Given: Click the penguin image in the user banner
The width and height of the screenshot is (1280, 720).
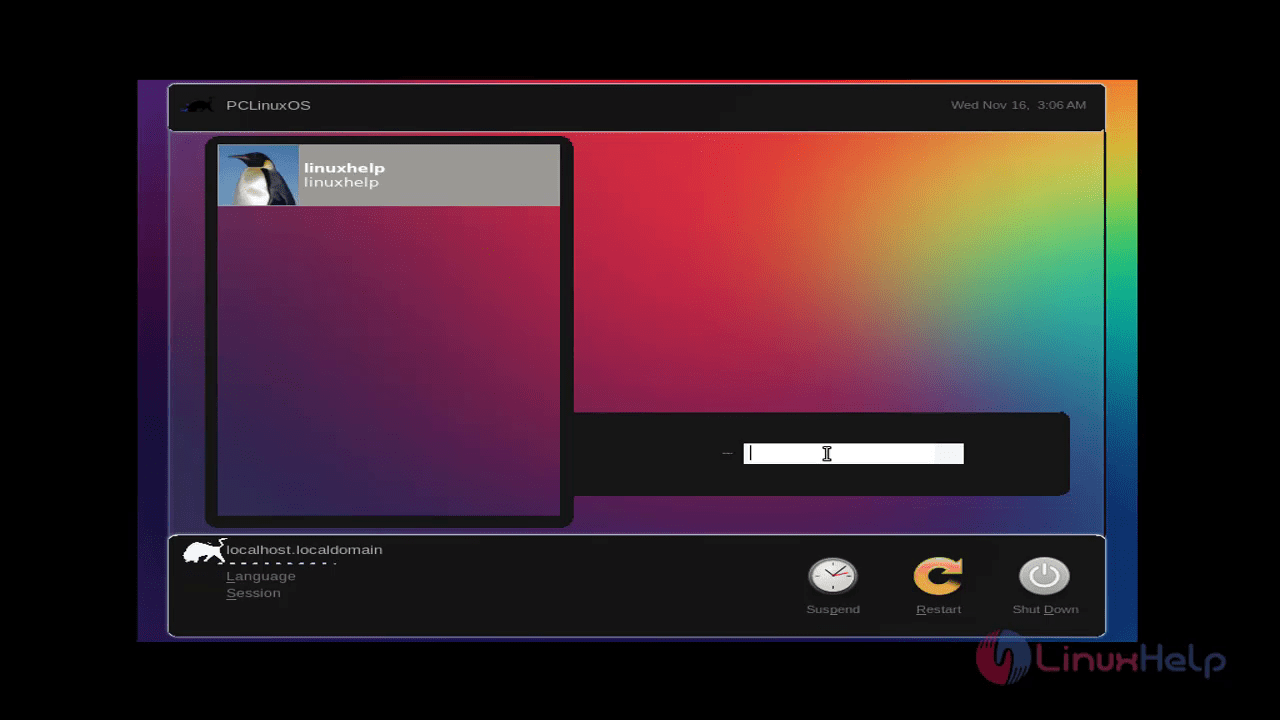Looking at the screenshot, I should [x=257, y=175].
